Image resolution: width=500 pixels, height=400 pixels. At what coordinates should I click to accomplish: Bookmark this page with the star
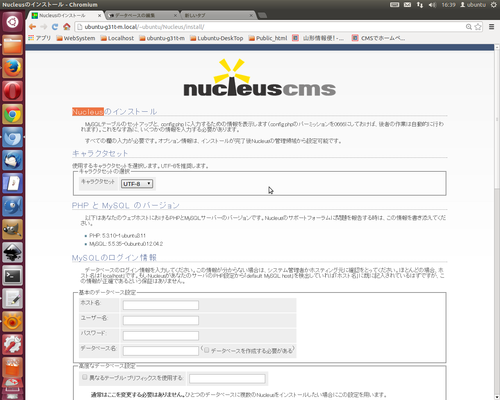pyautogui.click(x=478, y=27)
